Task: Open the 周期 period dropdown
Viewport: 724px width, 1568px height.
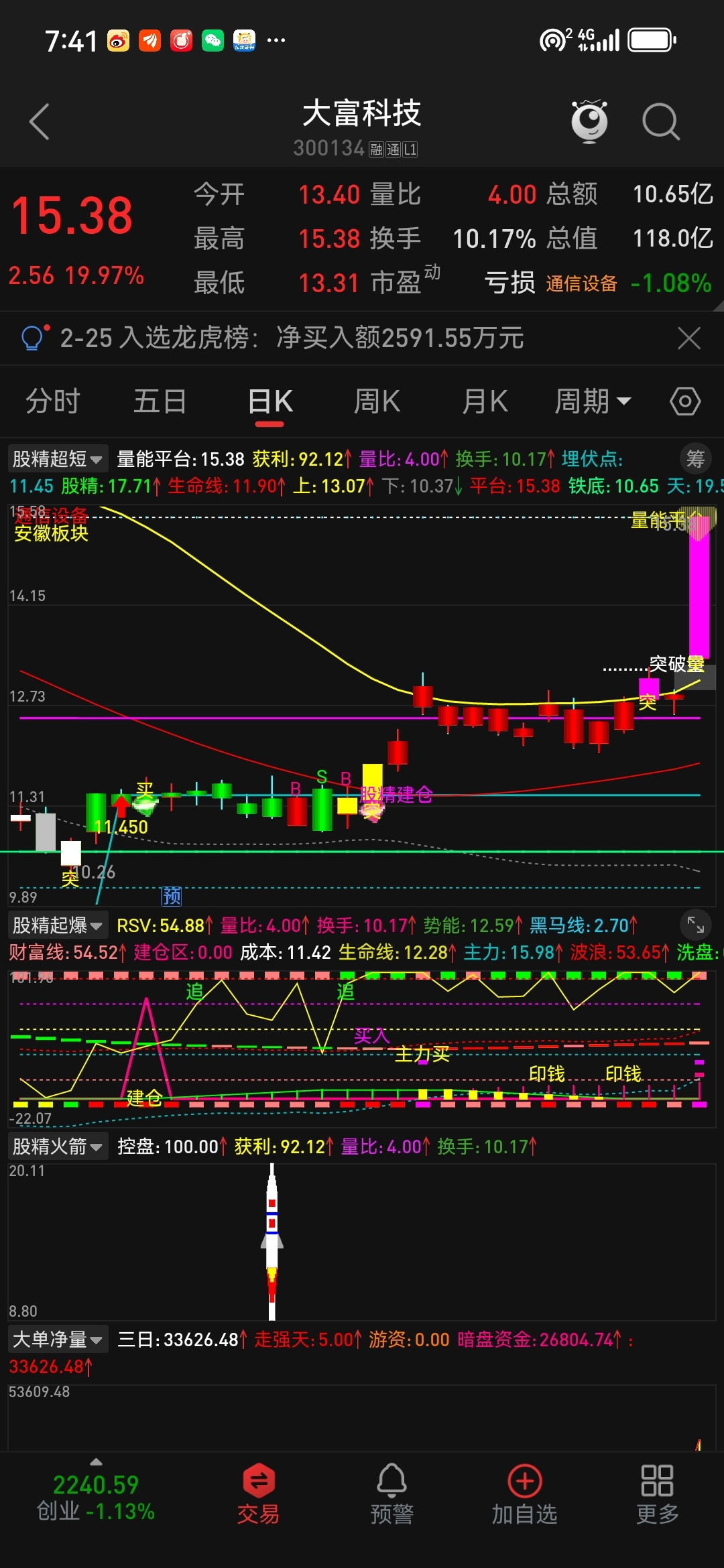Action: 593,401
